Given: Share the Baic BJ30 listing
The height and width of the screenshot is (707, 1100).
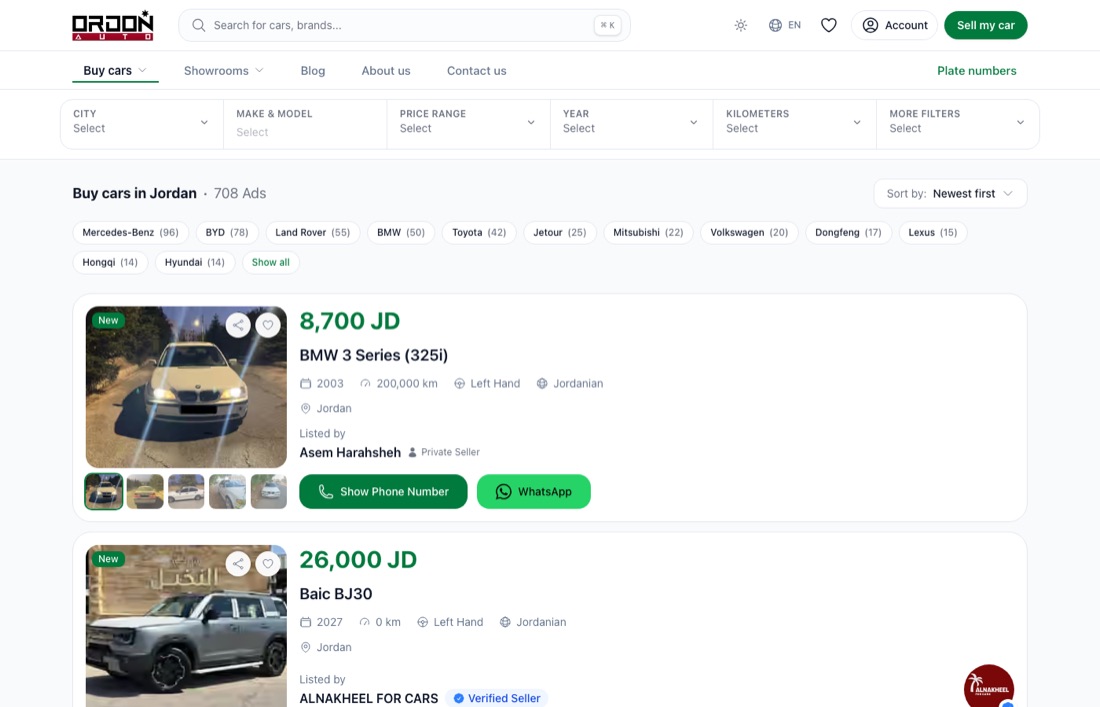Looking at the screenshot, I should 239,563.
